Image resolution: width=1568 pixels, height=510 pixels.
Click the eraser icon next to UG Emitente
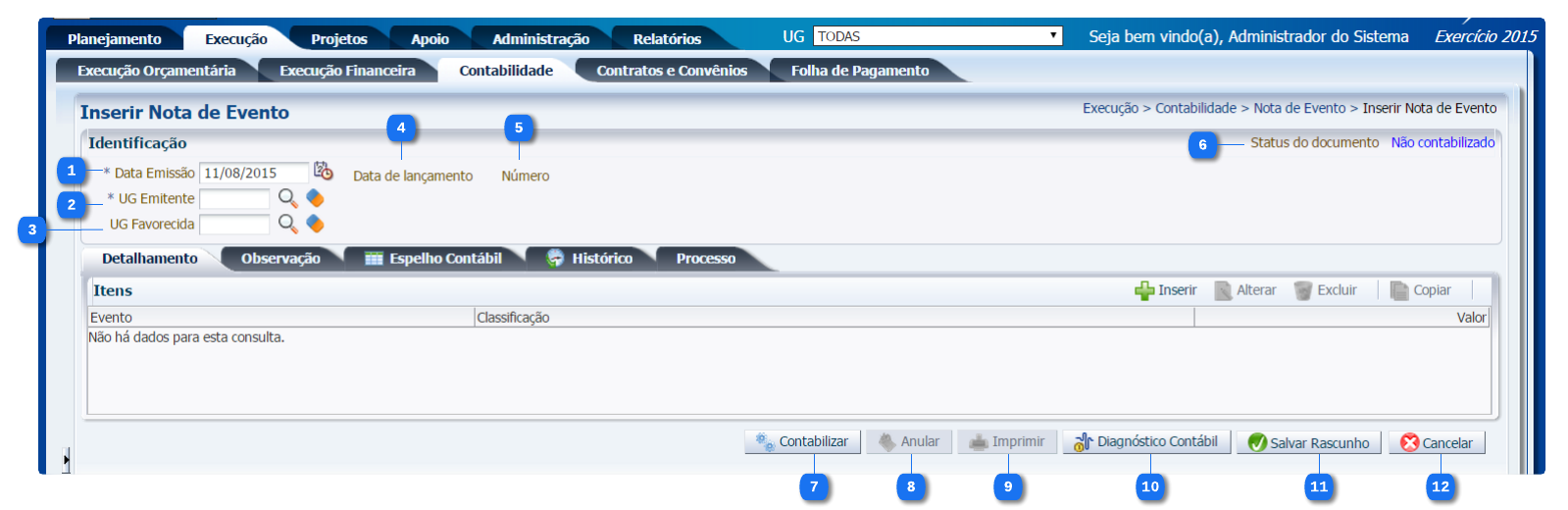[x=315, y=198]
